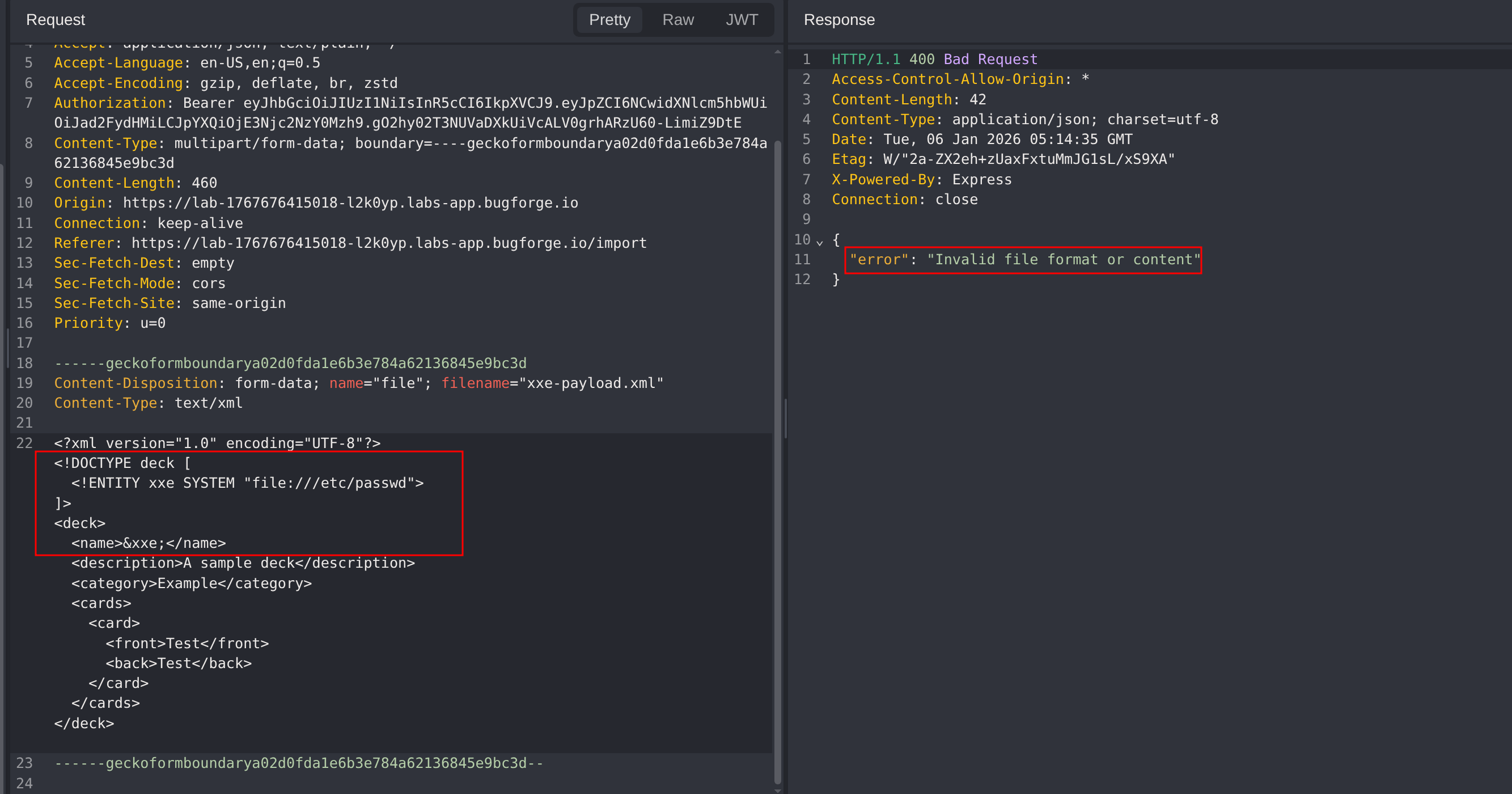1512x794 pixels.
Task: Click the Response panel heading
Action: 838,20
